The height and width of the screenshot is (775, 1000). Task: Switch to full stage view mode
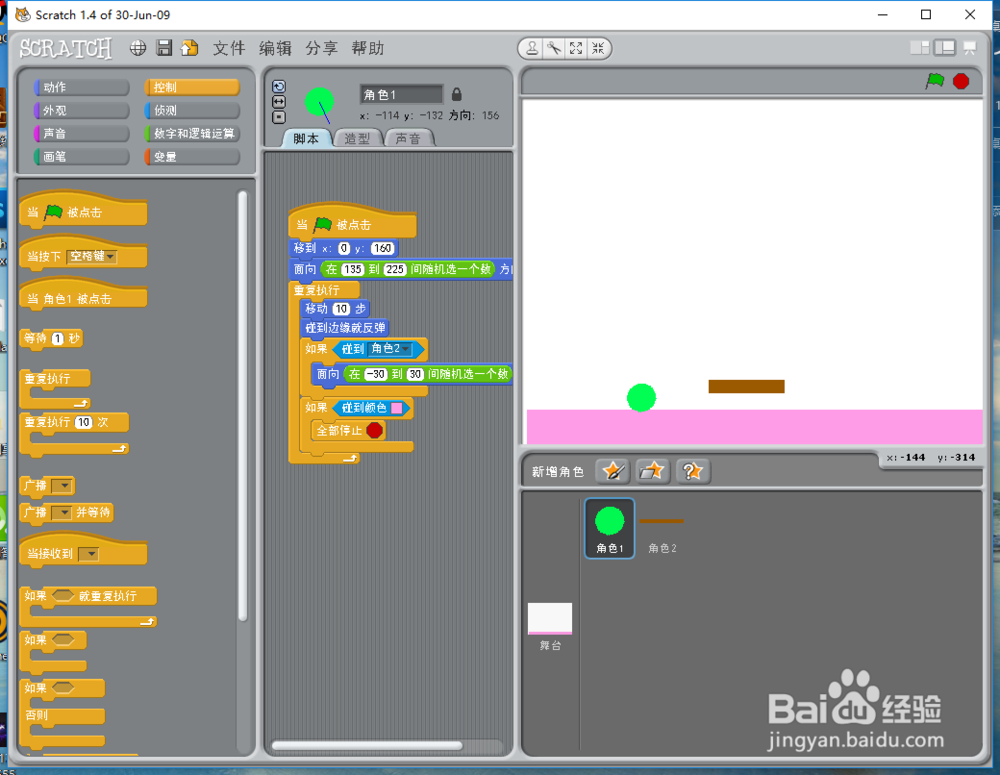tap(945, 48)
